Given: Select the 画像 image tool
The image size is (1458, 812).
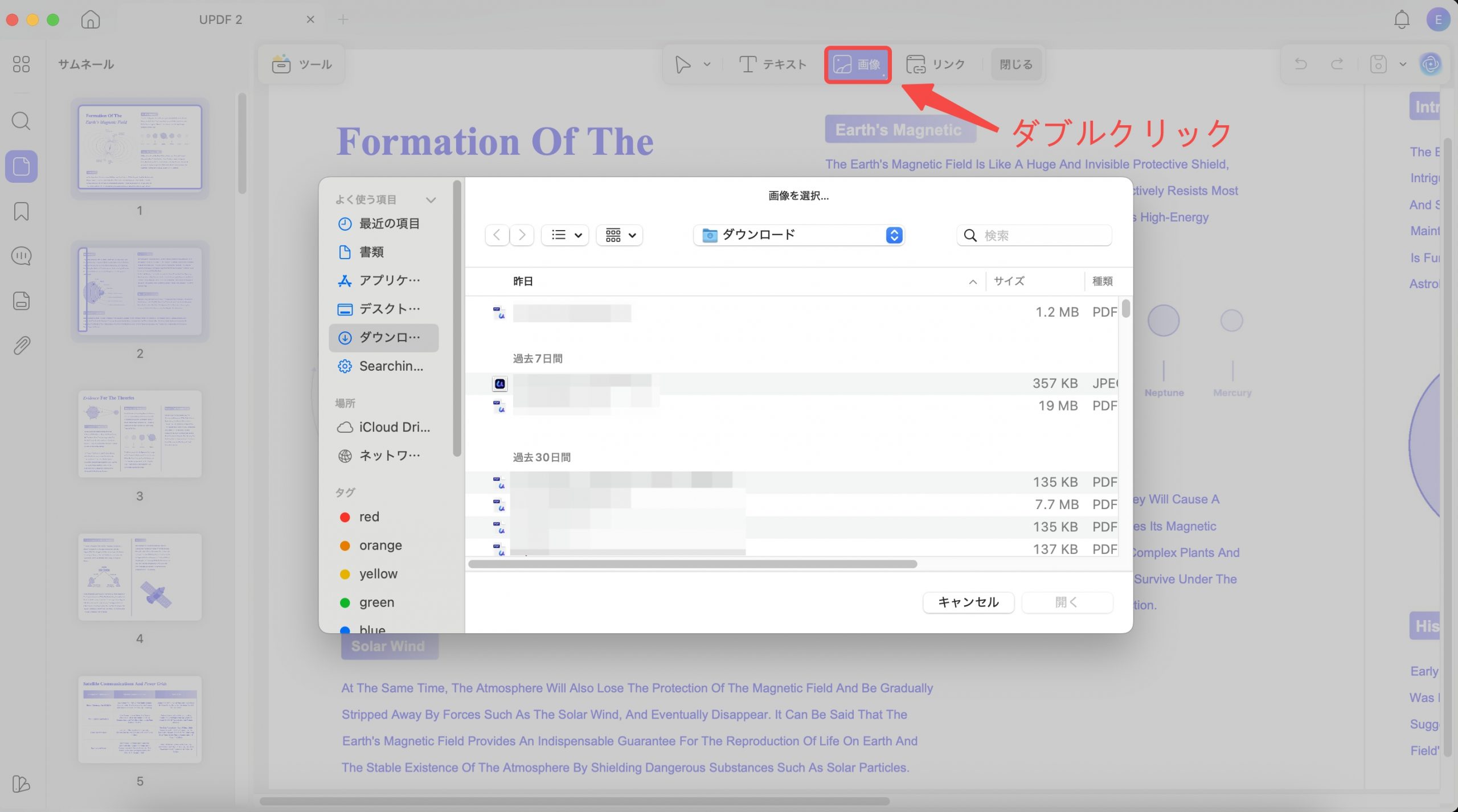Looking at the screenshot, I should point(858,64).
